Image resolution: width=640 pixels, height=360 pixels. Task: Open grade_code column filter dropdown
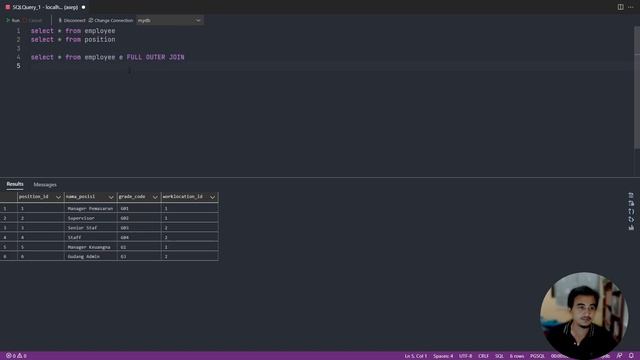click(x=155, y=197)
